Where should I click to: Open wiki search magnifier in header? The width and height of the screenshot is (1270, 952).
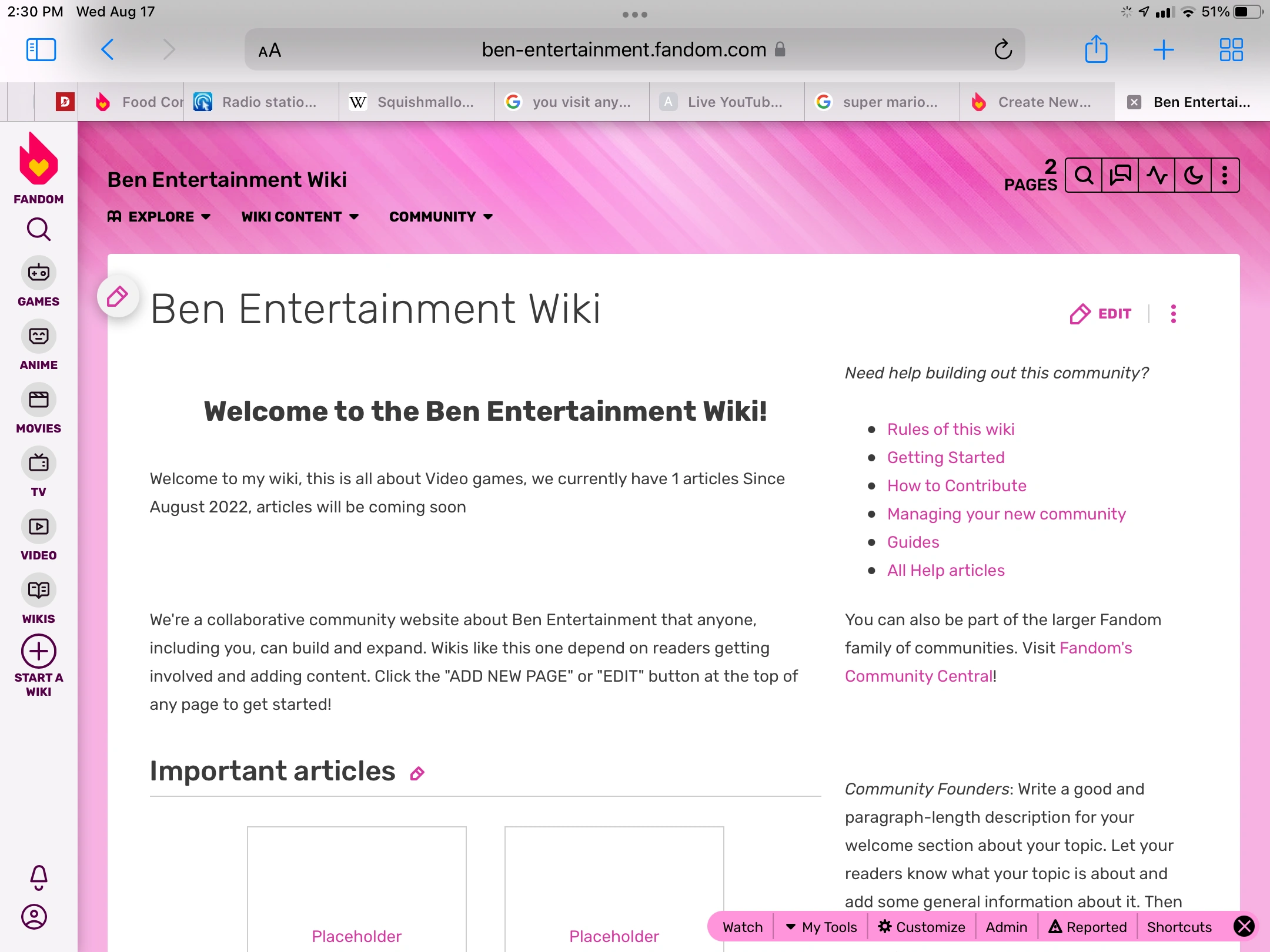click(x=1084, y=176)
